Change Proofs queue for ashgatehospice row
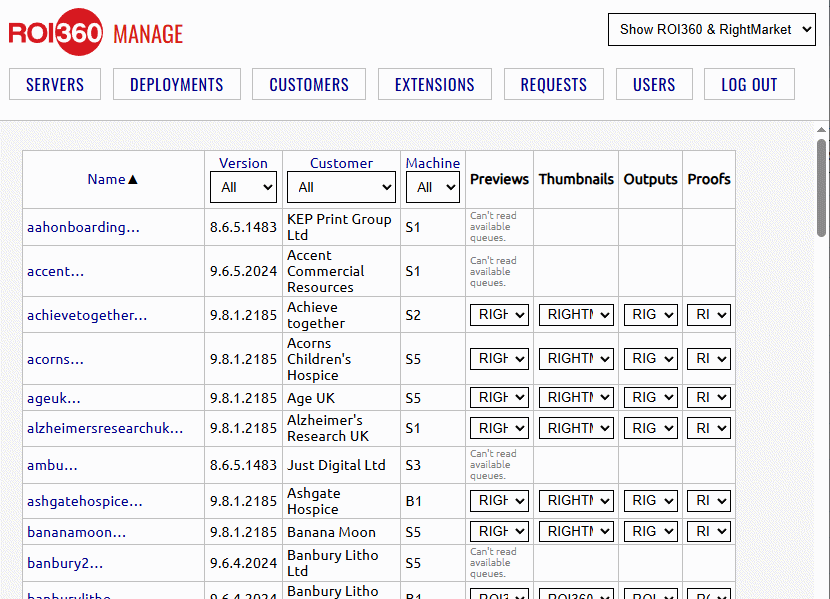Image resolution: width=830 pixels, height=599 pixels. 709,500
